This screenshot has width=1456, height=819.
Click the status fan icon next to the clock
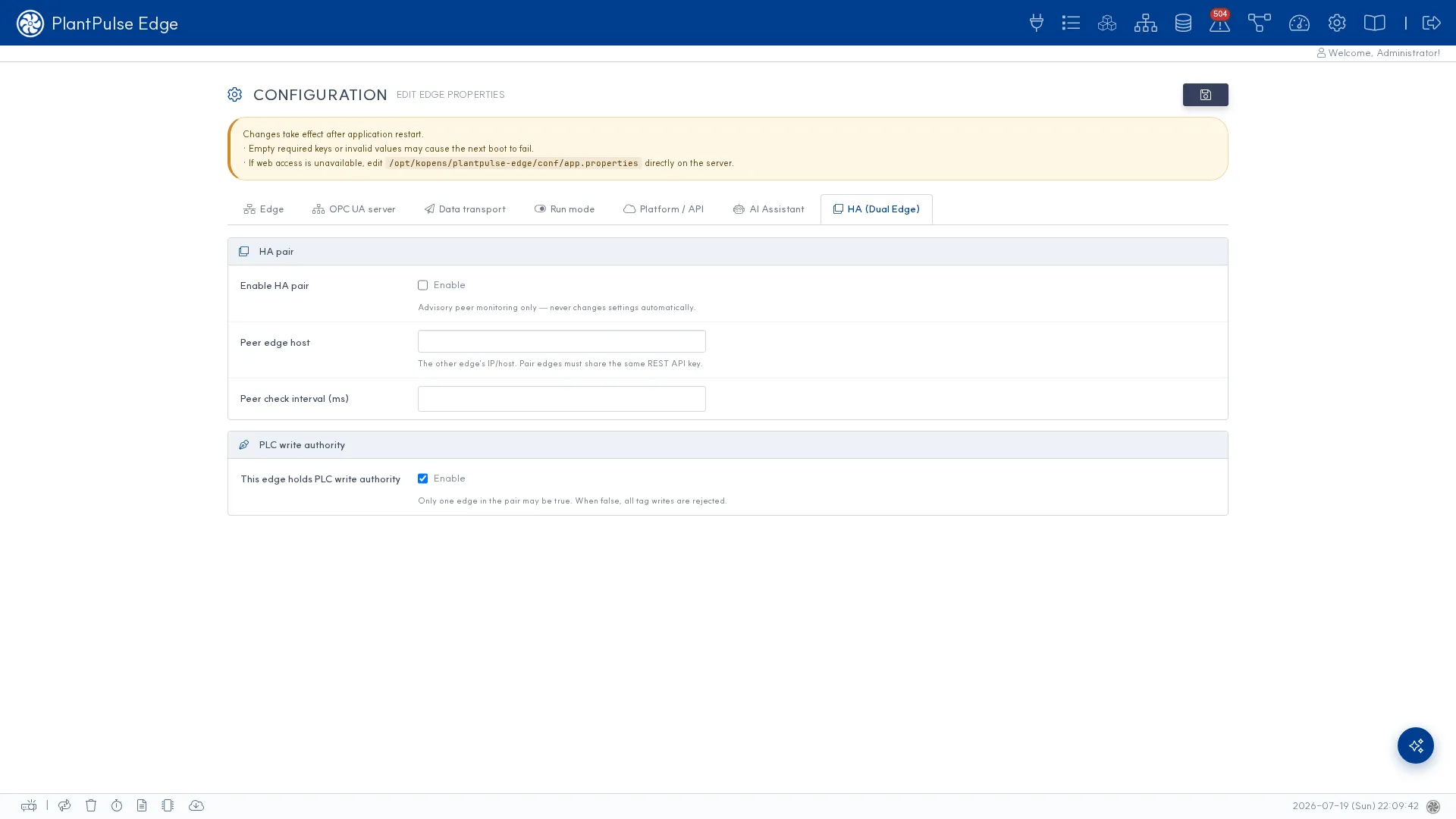click(1433, 807)
